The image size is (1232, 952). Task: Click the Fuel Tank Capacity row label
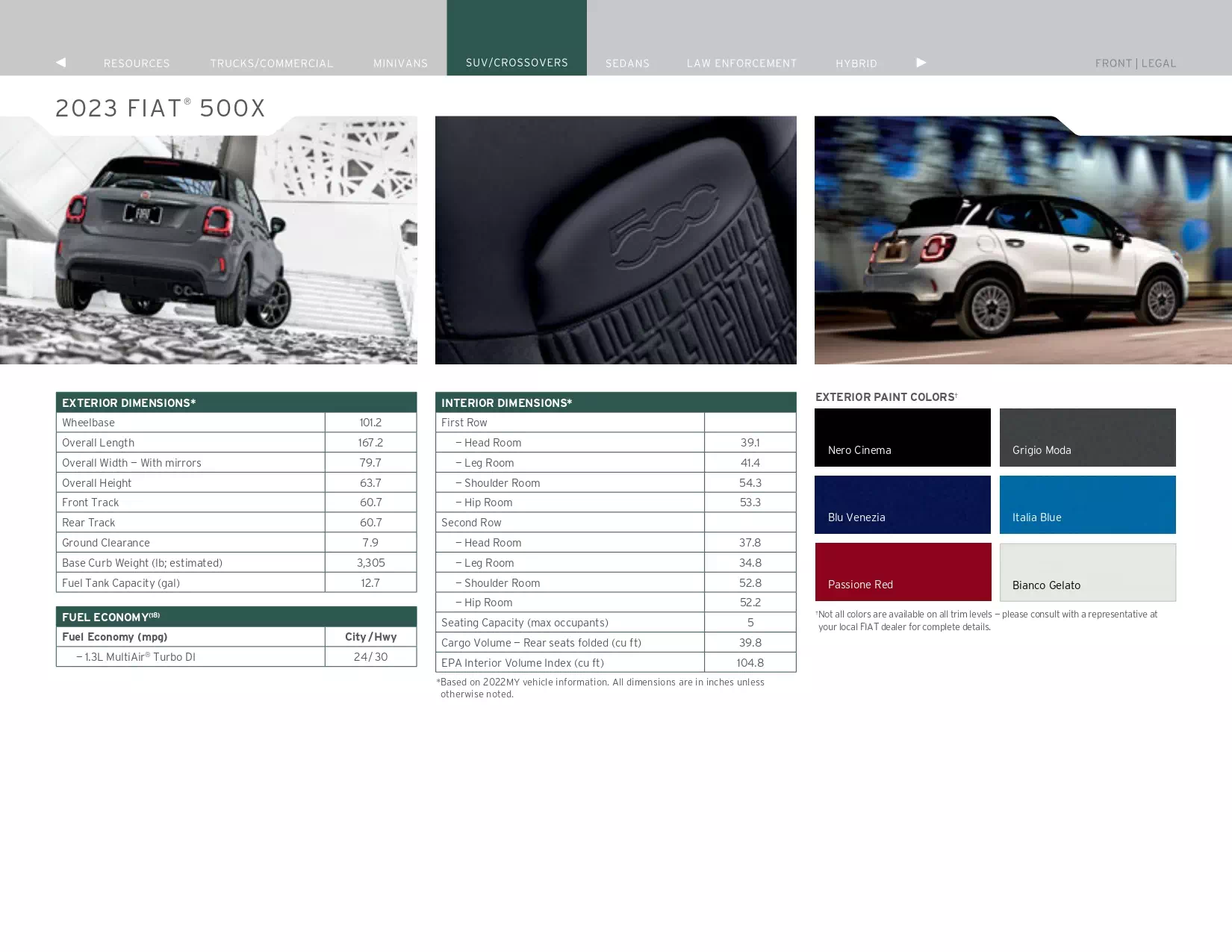tap(121, 583)
